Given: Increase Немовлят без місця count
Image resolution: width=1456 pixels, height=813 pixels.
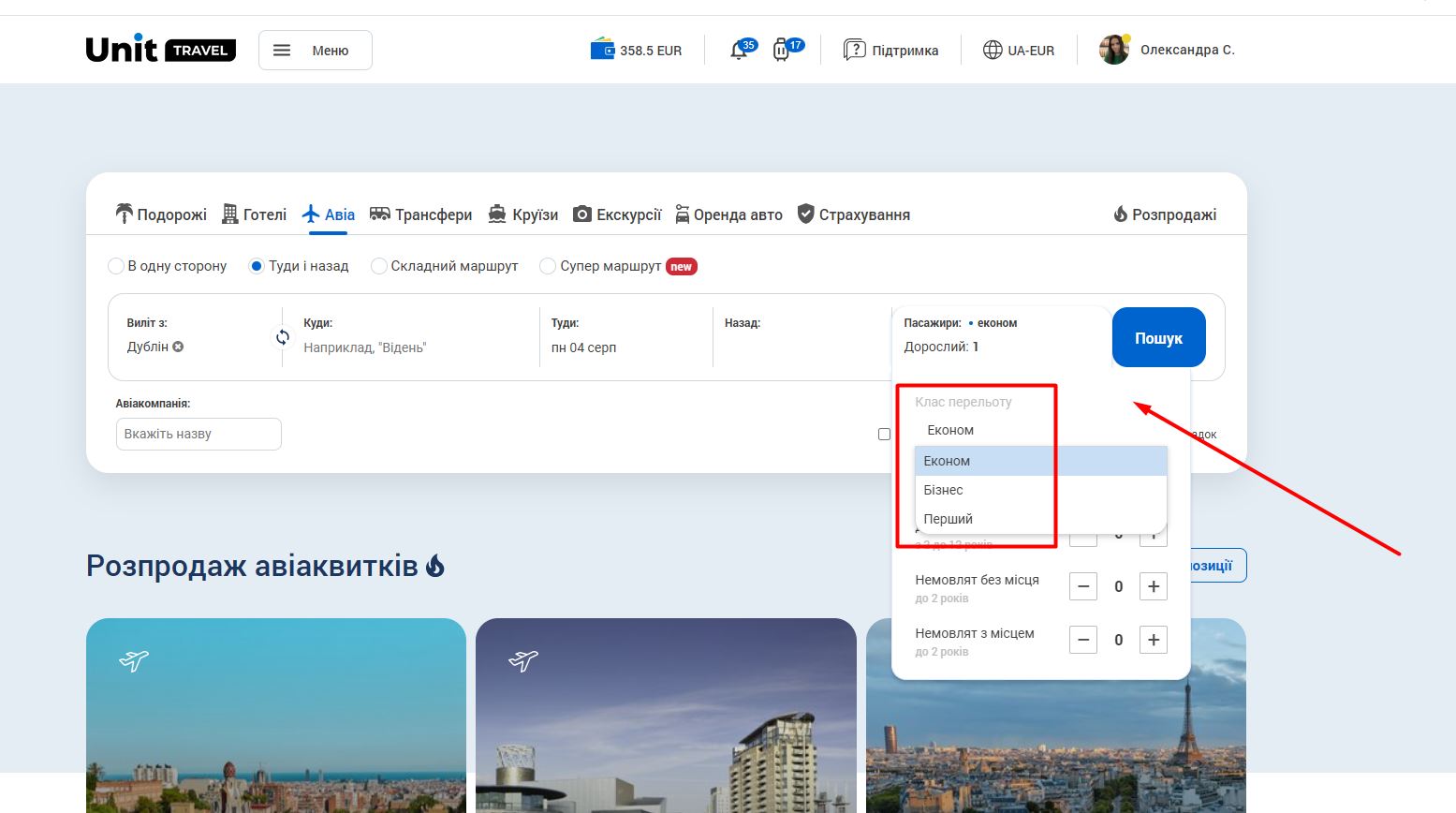Looking at the screenshot, I should (x=1154, y=586).
